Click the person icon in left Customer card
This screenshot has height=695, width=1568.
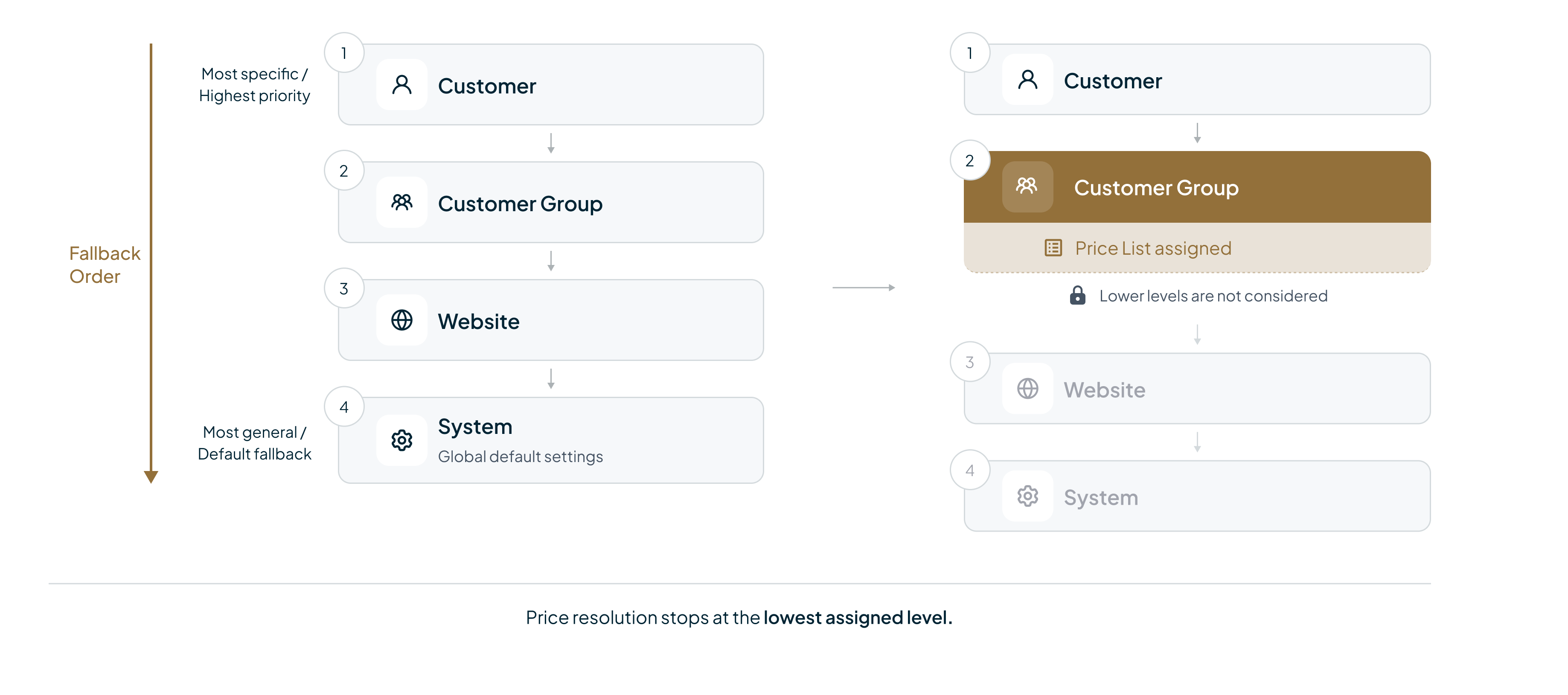(402, 84)
